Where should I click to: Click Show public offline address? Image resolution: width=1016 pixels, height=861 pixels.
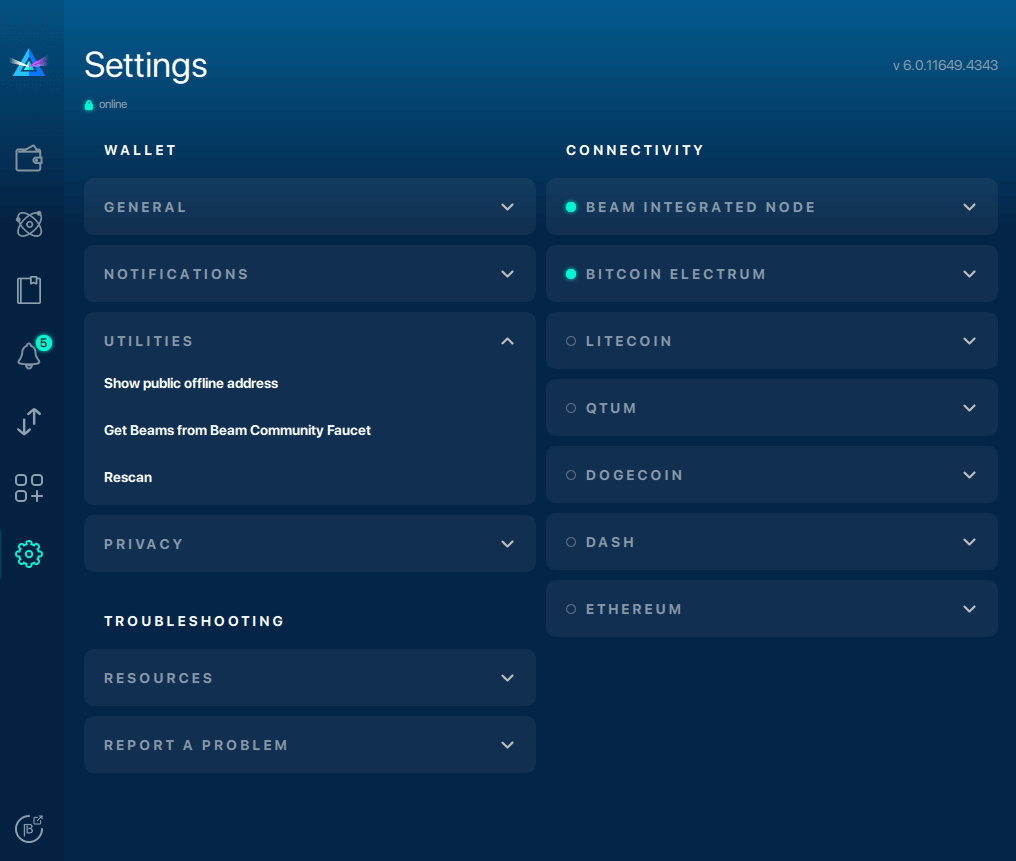pos(191,383)
